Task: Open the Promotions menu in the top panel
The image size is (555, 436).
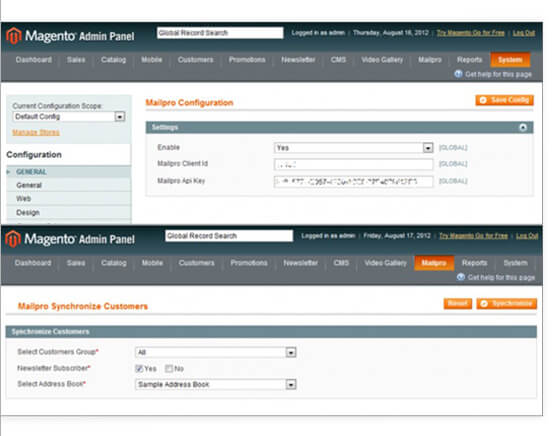Action: click(247, 60)
